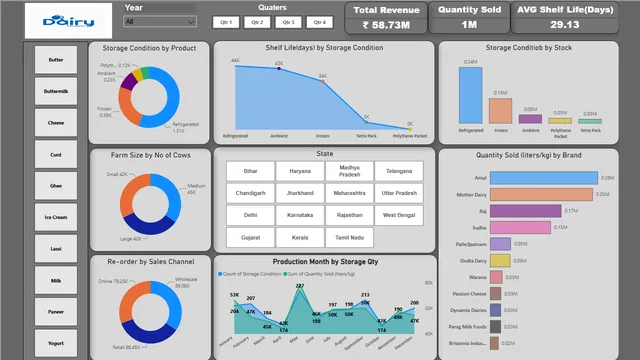This screenshot has width=640, height=360.
Task: Click the AVG Shelf Life card
Action: tap(565, 18)
